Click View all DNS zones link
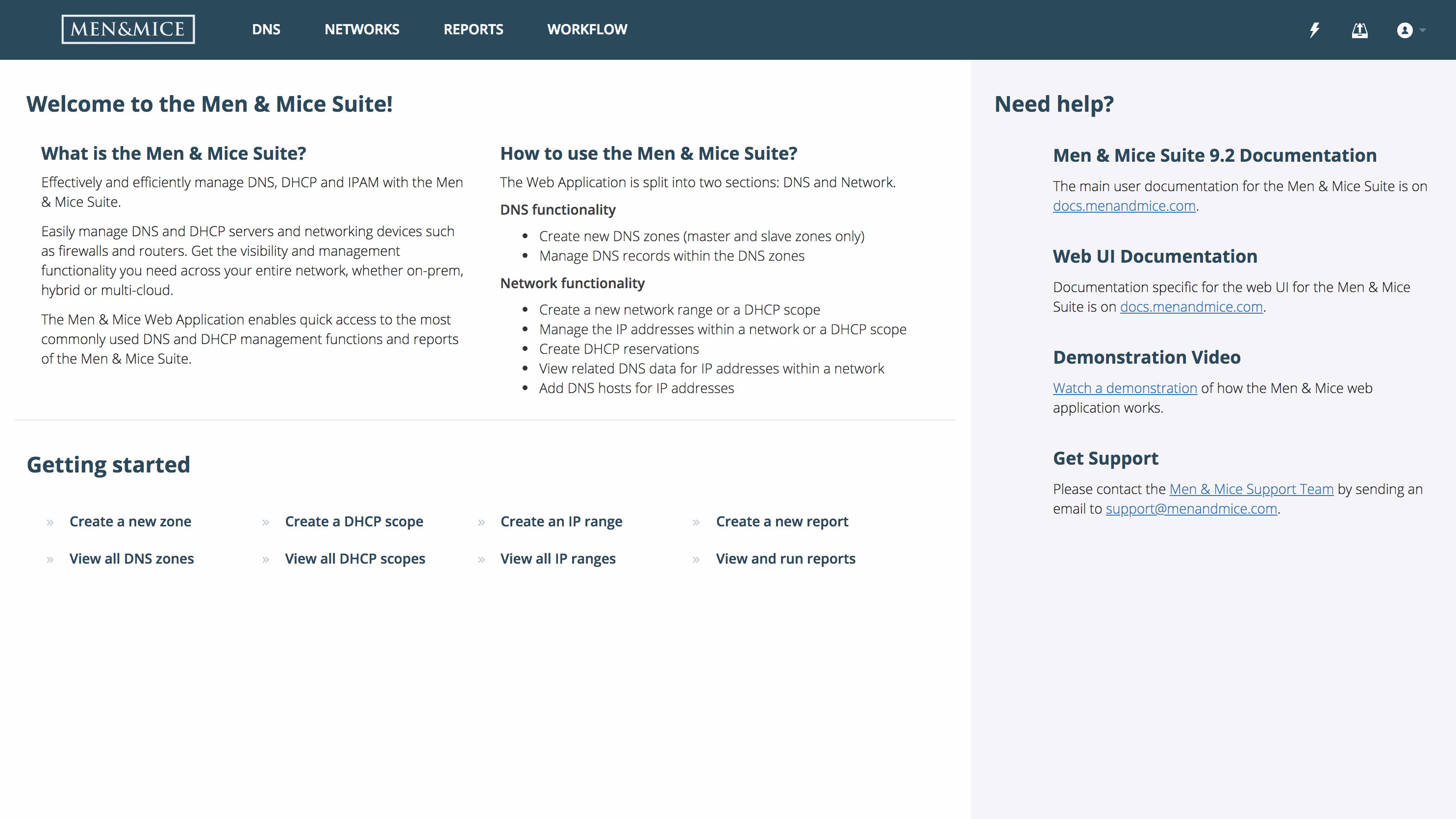The width and height of the screenshot is (1456, 819). coord(132,558)
